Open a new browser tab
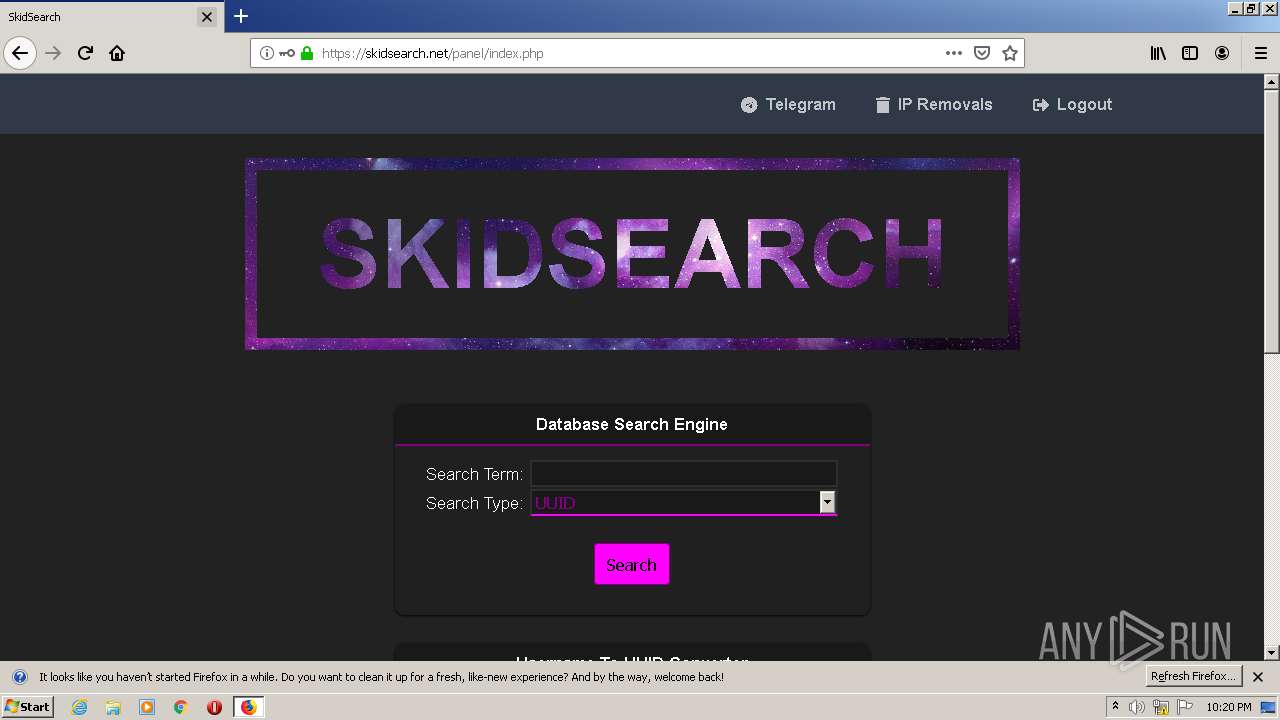Screen dimensions: 1280x720 241,16
